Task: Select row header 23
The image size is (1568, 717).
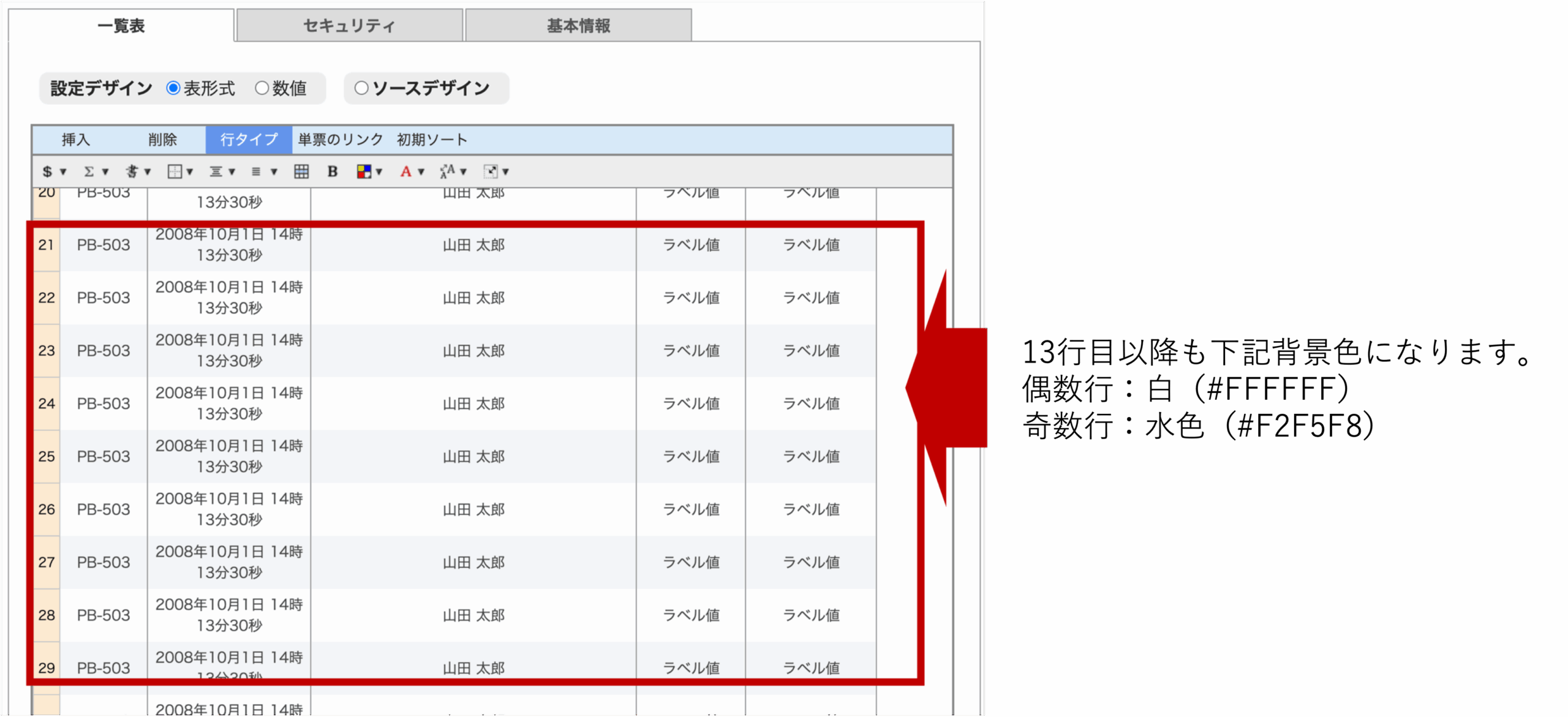Action: coord(47,351)
